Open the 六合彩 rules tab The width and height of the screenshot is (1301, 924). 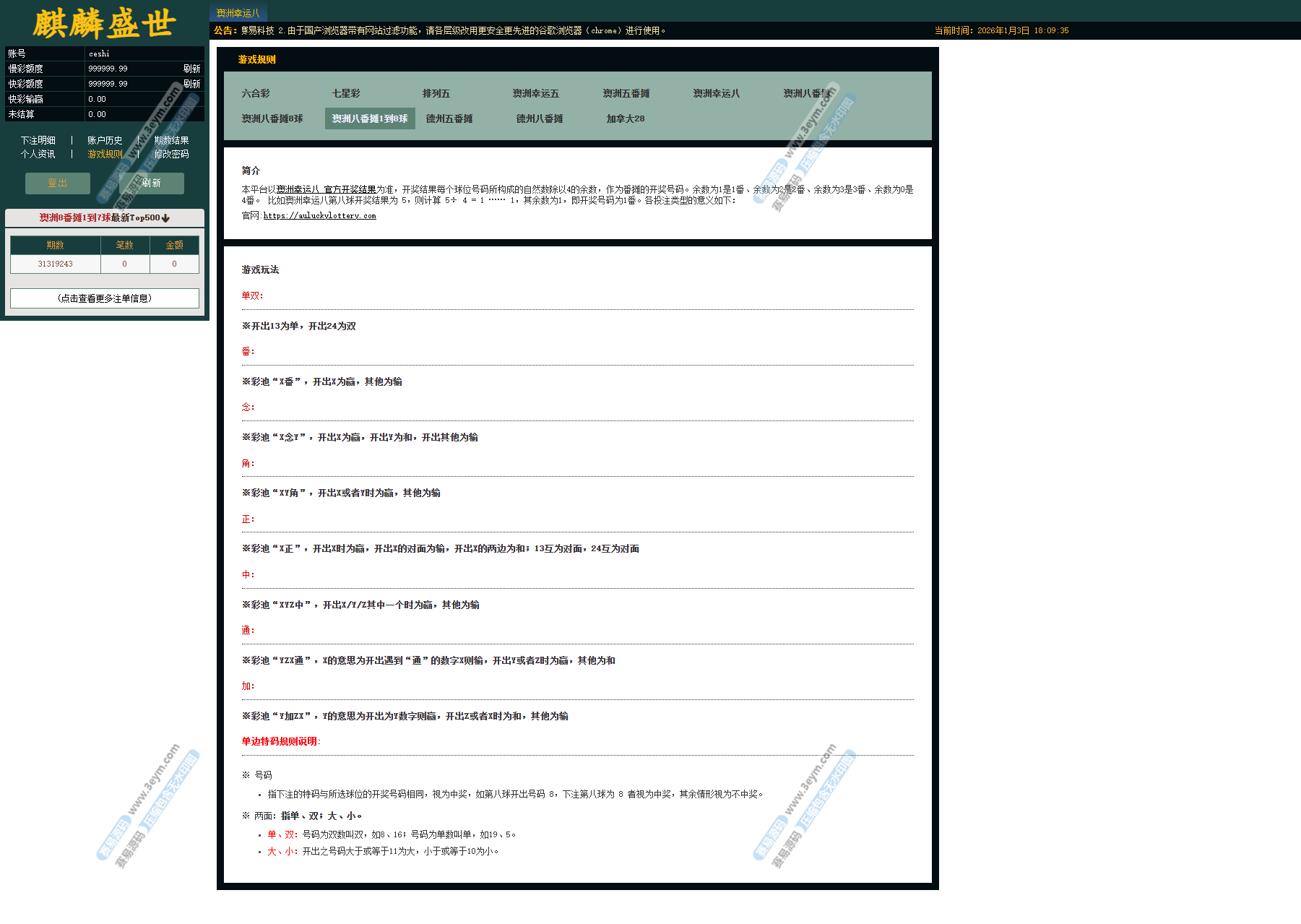(256, 94)
